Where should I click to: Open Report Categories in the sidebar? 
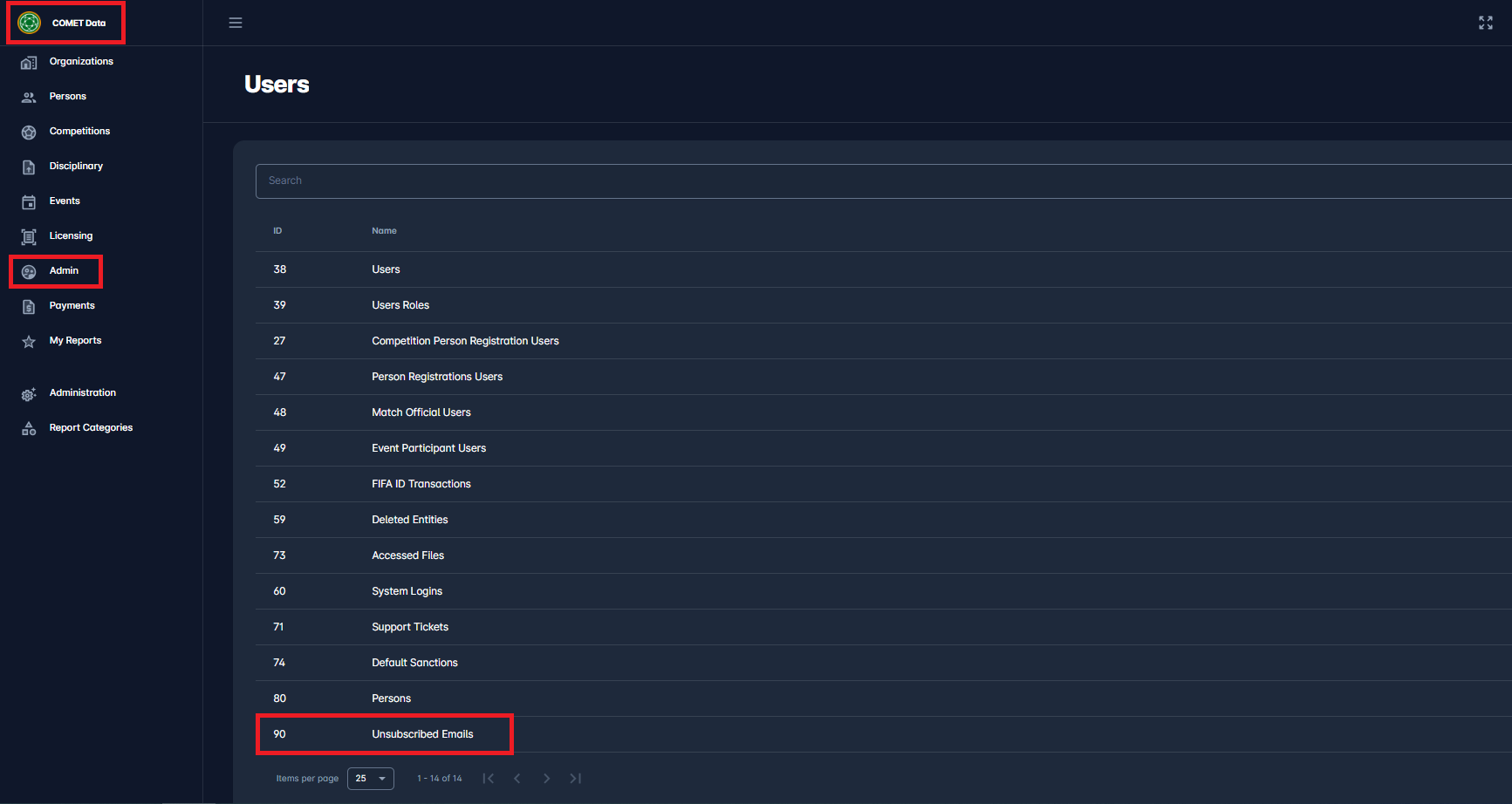tap(91, 428)
